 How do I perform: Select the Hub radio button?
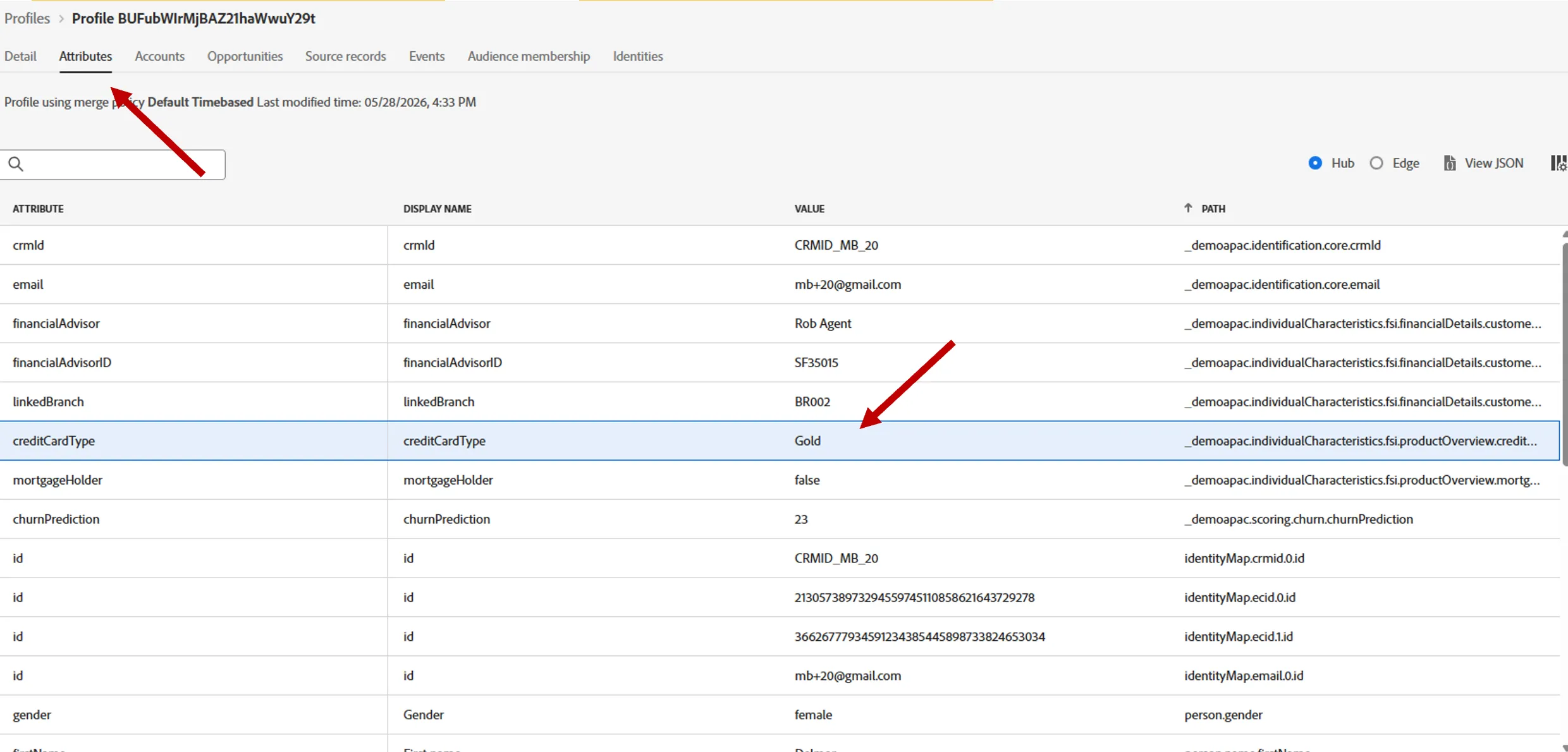click(x=1315, y=163)
